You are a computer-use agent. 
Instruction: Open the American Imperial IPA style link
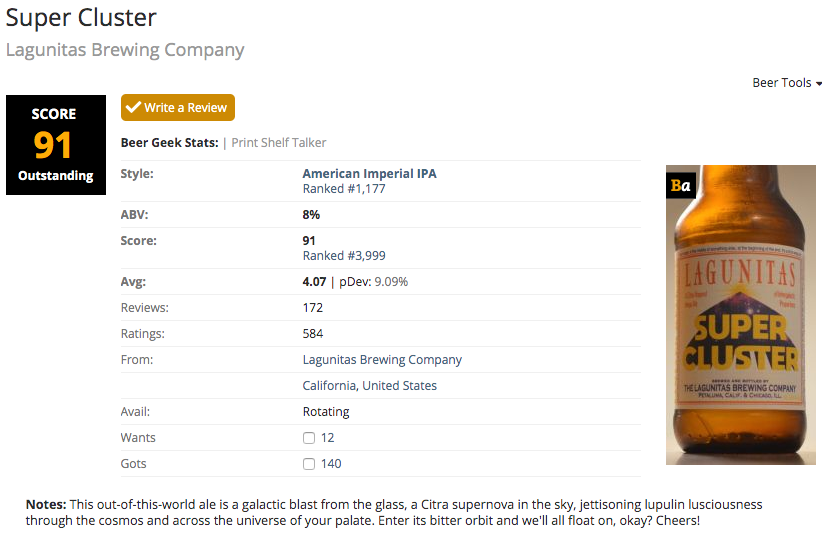369,173
